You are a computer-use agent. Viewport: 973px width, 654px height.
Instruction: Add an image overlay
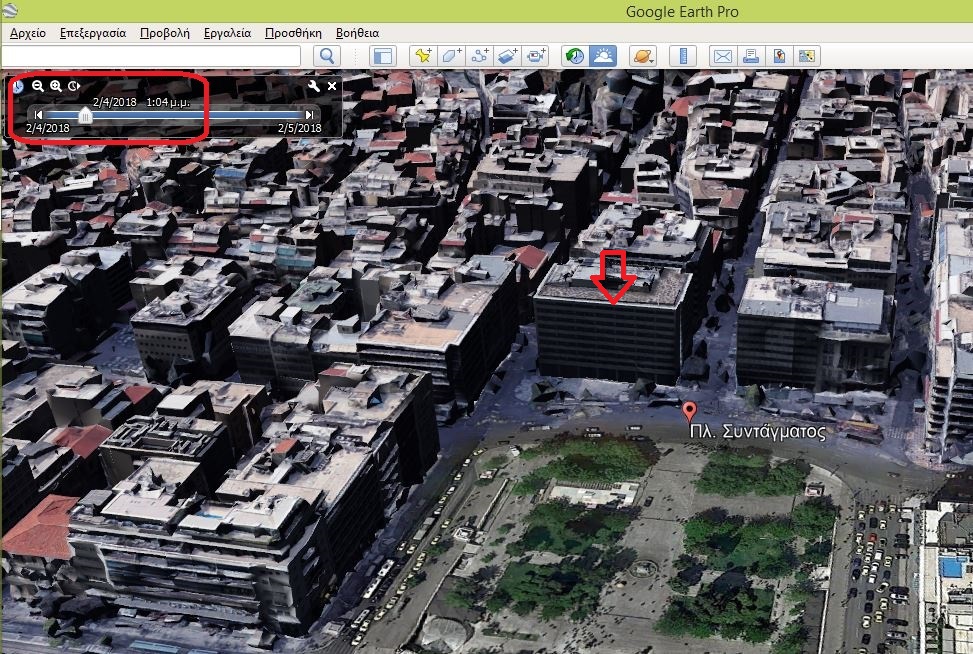click(508, 56)
